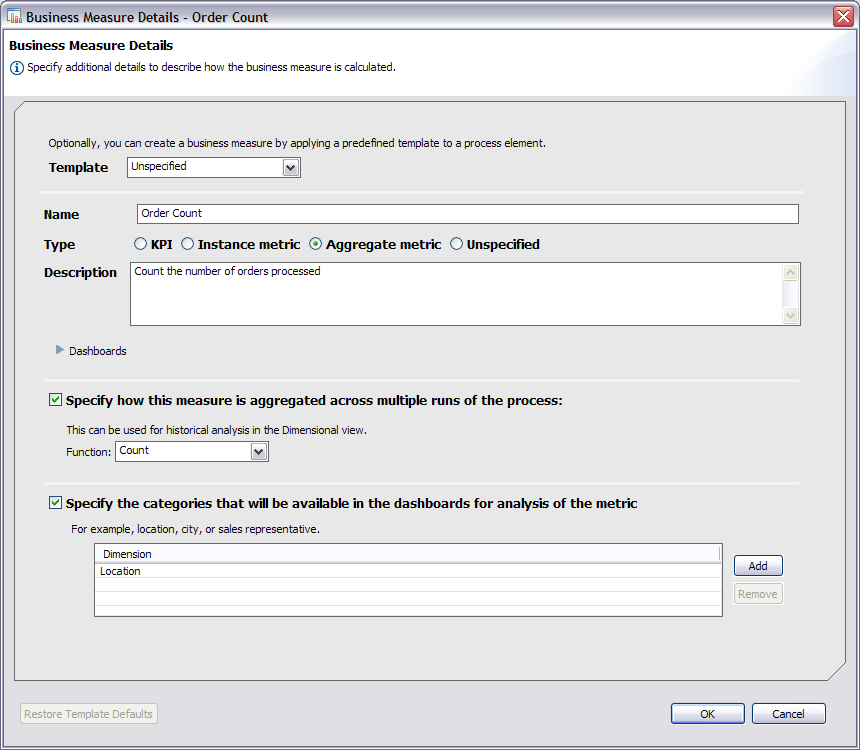Select the Location dimension row
Image resolution: width=860 pixels, height=750 pixels.
[x=408, y=571]
